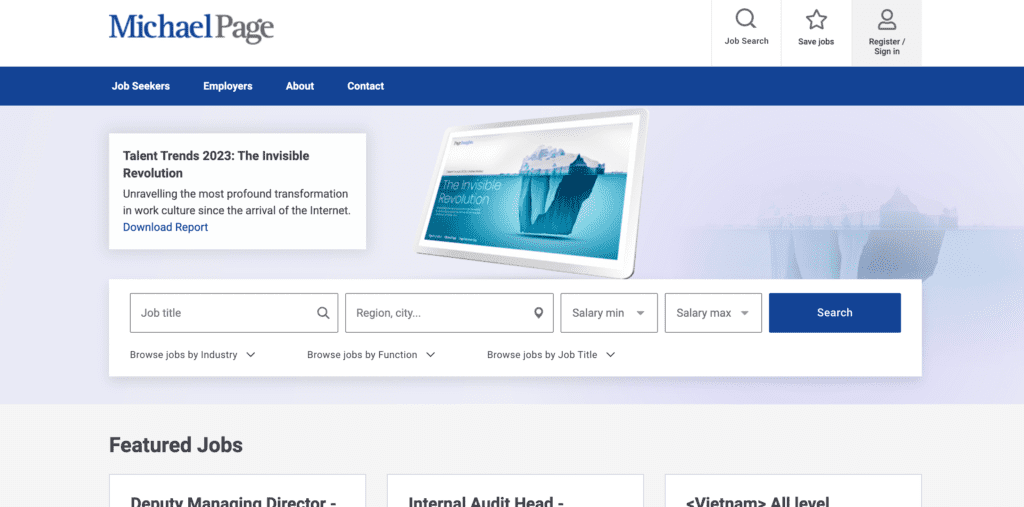
Task: Click Talent Trends 2023 heading text
Action: pos(216,165)
